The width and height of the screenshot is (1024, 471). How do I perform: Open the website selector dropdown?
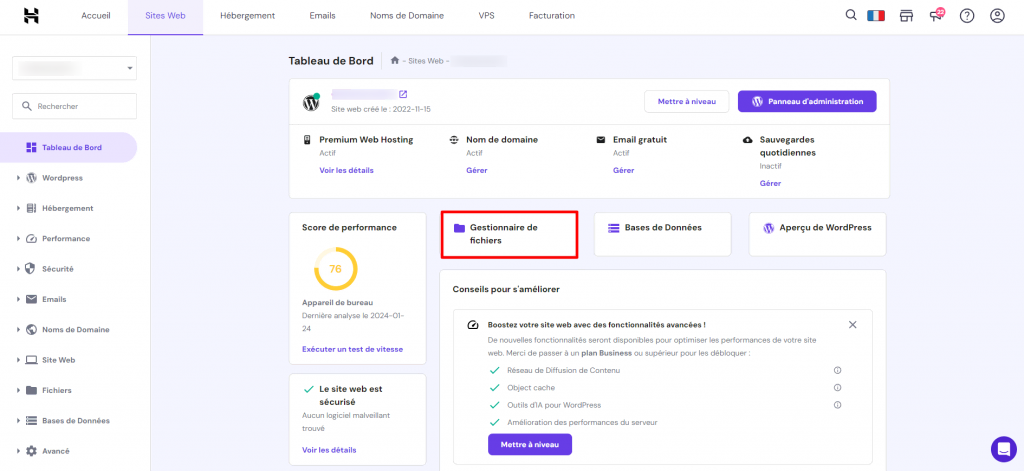pyautogui.click(x=74, y=68)
